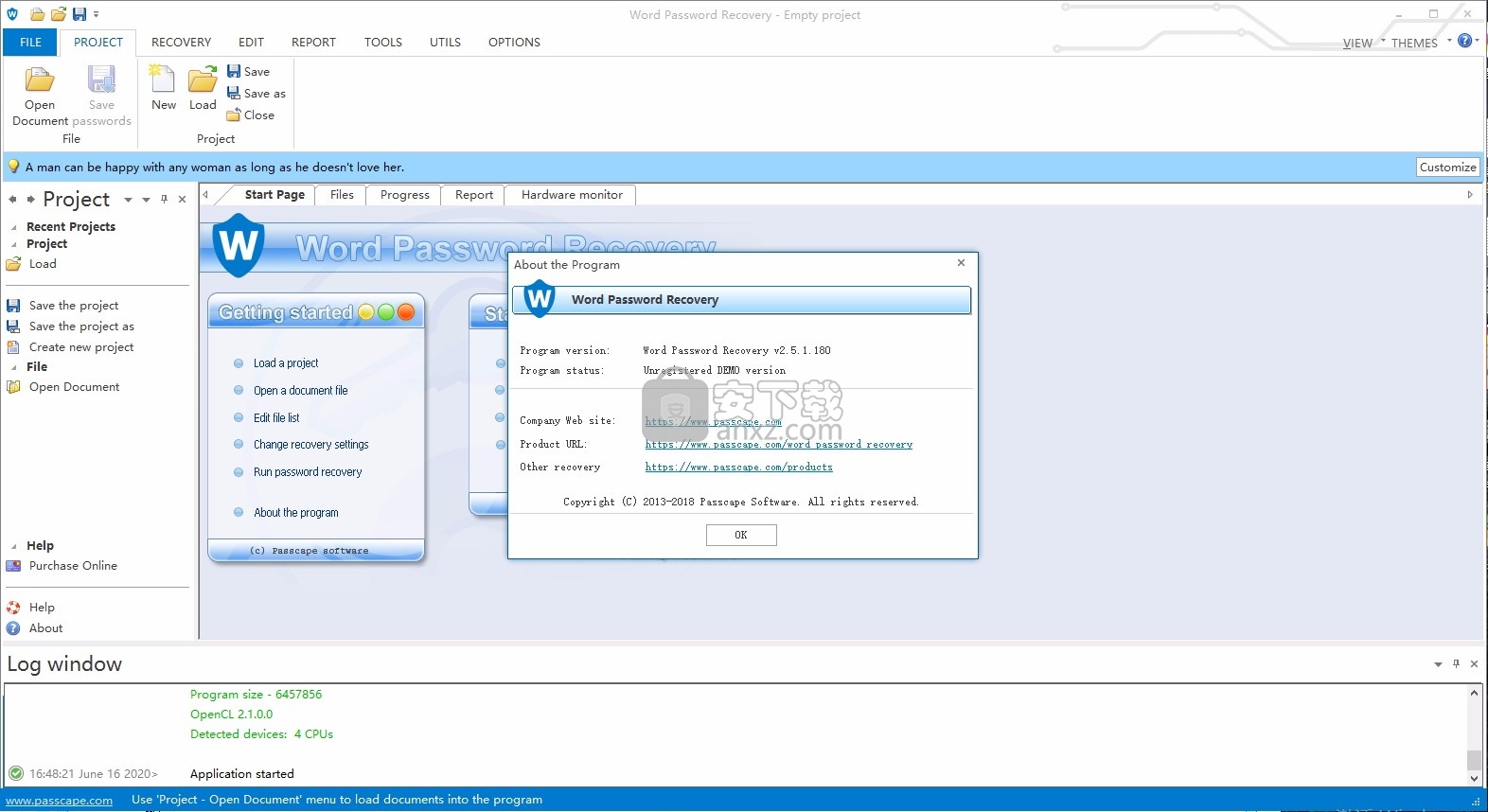Click Change recovery settings on Start Page
The image size is (1488, 812).
tap(310, 445)
